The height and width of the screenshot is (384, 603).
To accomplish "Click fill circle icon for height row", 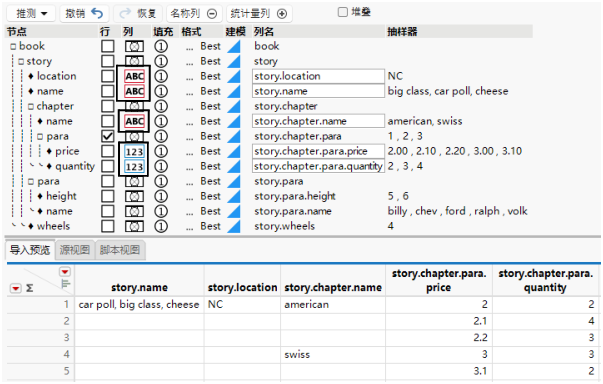I will pyautogui.click(x=161, y=196).
